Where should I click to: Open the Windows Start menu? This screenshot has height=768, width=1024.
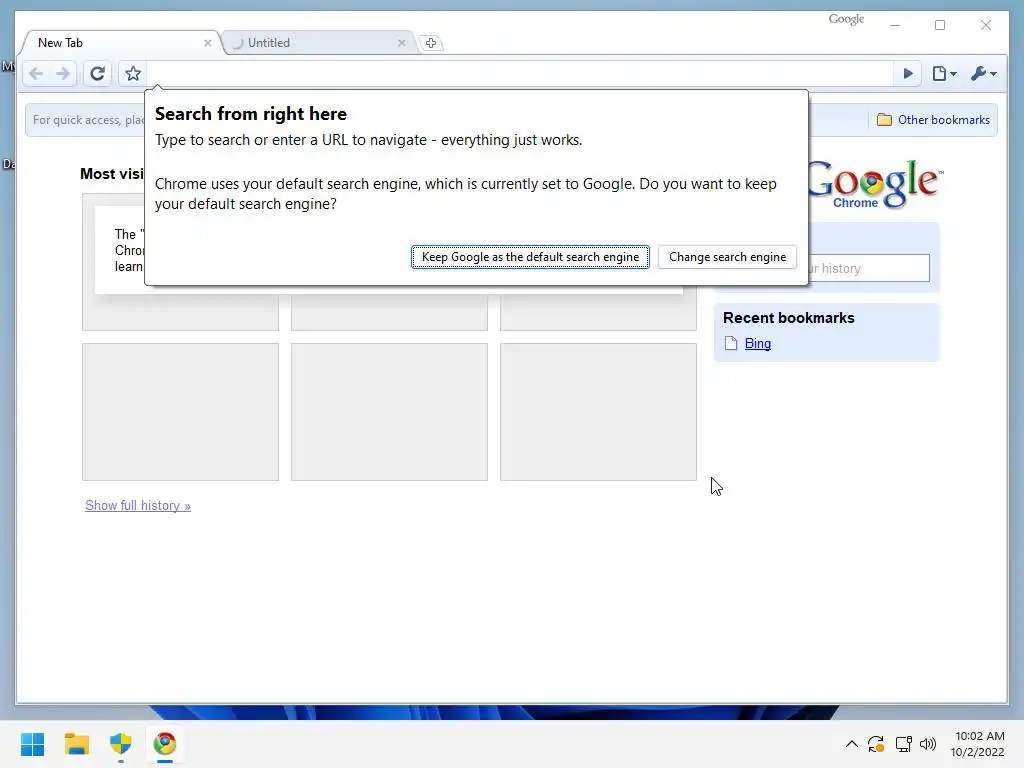point(32,744)
